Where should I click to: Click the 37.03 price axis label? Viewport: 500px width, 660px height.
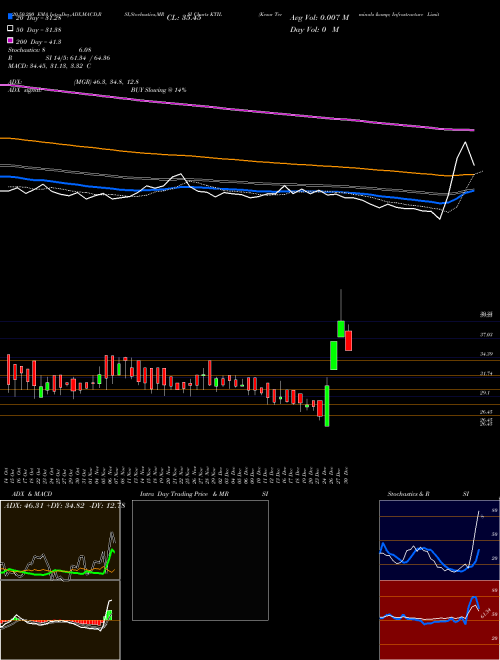coord(487,335)
